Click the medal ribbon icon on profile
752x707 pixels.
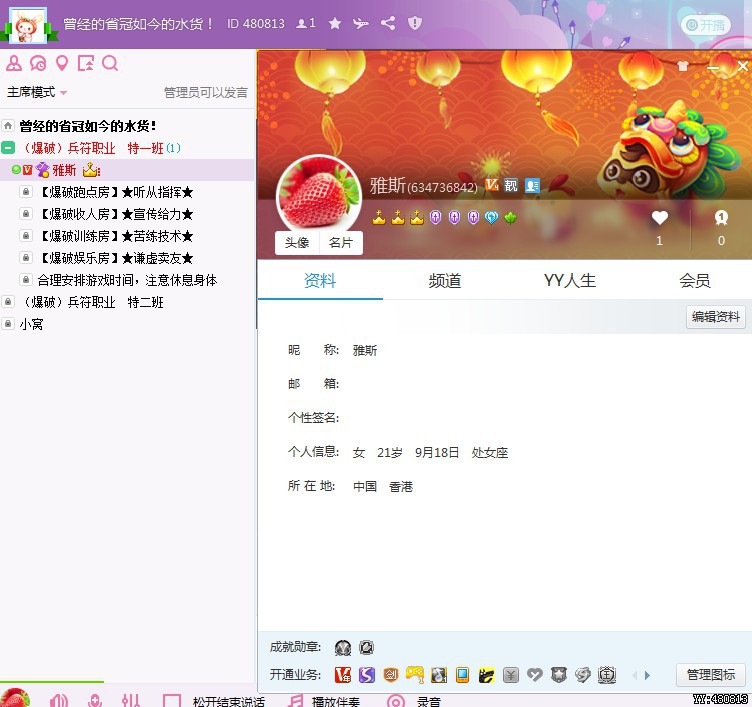(721, 218)
